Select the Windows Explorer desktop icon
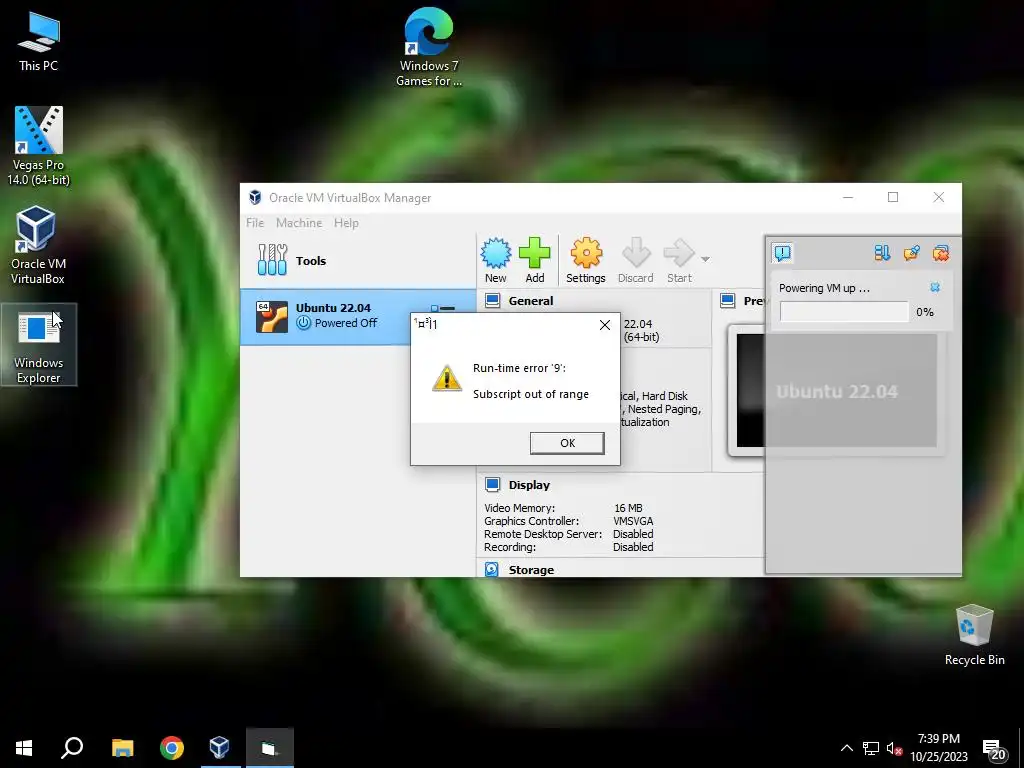The width and height of the screenshot is (1024, 768). point(39,345)
